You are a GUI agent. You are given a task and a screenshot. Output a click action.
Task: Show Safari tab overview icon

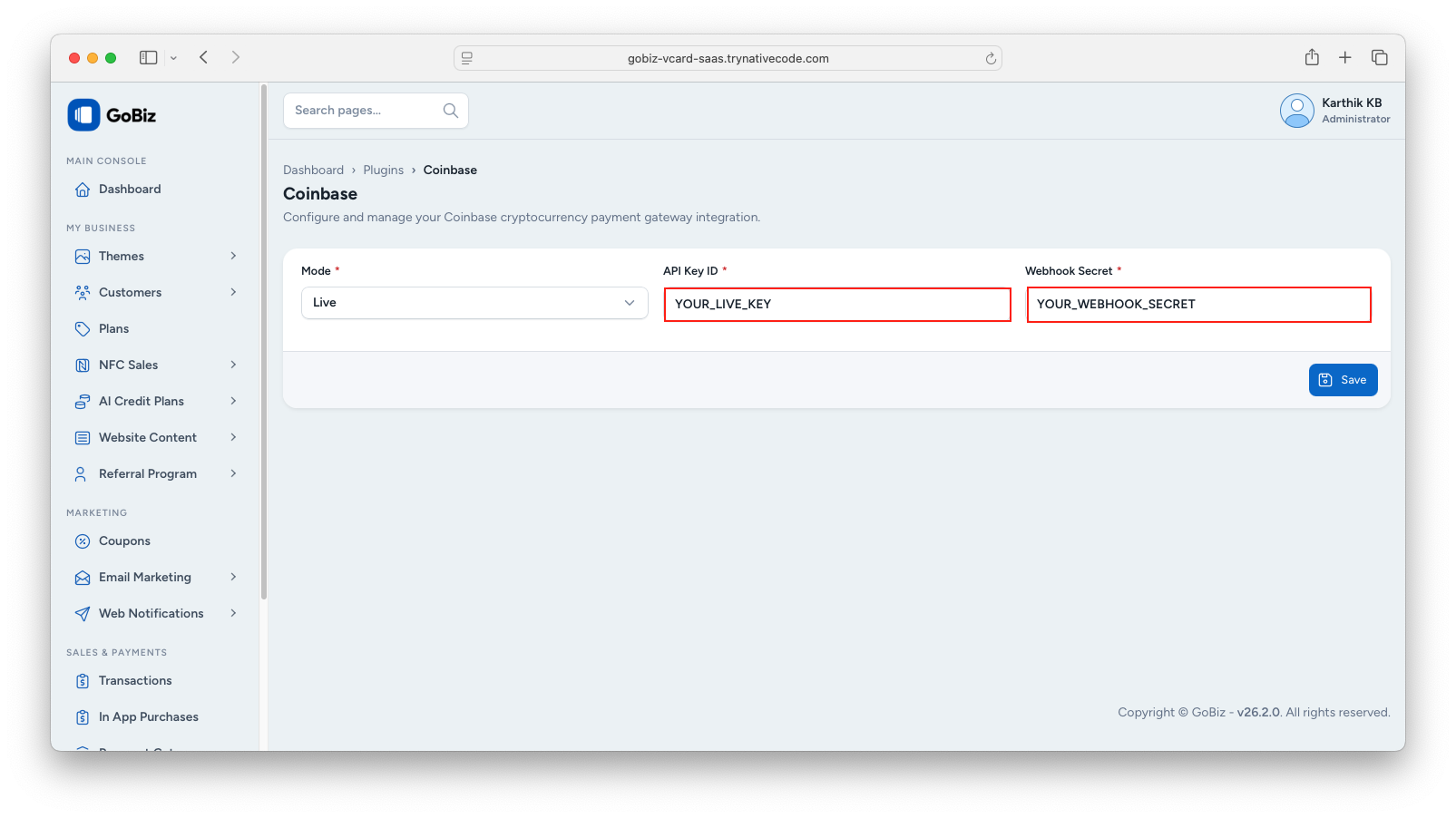pyautogui.click(x=1380, y=57)
